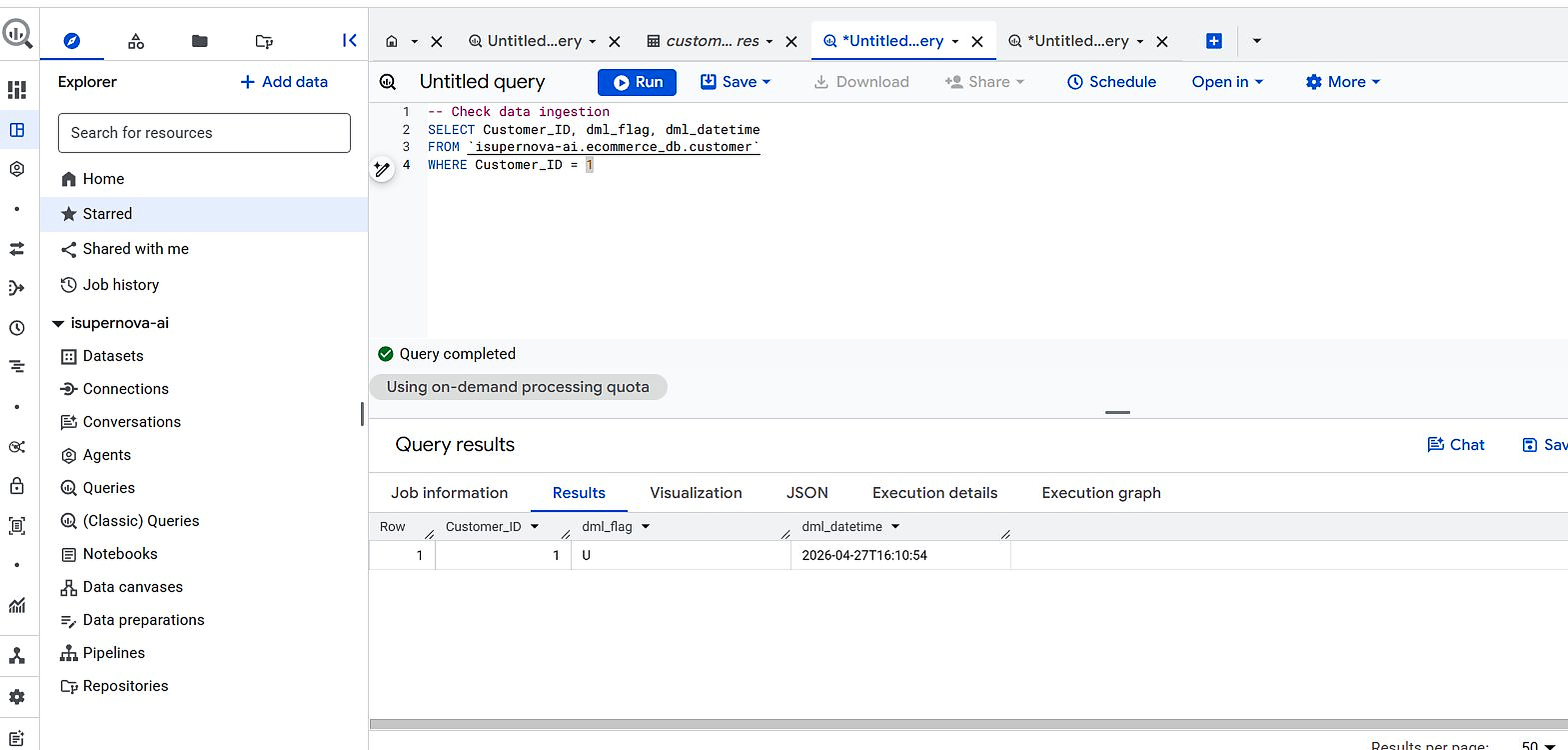The image size is (1568, 750).
Task: Switch to Execution details tab
Action: [934, 492]
